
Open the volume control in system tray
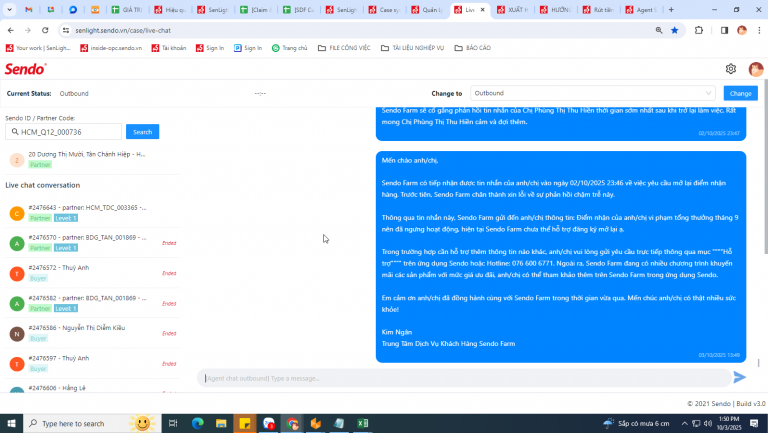pyautogui.click(x=707, y=423)
